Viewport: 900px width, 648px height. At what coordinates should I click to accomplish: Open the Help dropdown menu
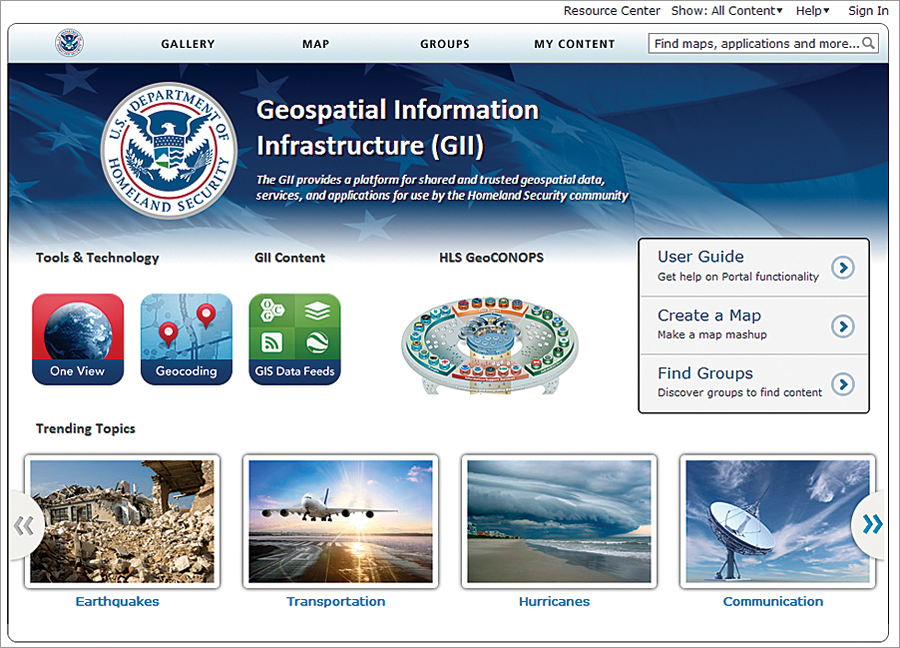[811, 10]
